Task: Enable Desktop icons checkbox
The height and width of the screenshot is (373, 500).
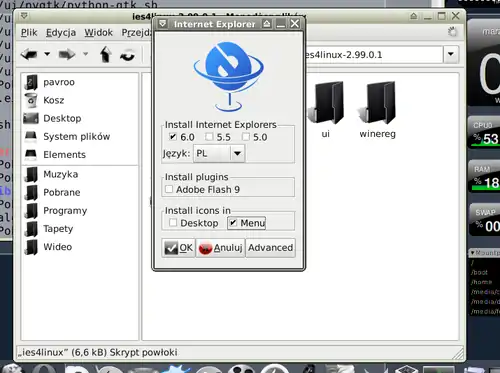Action: (x=173, y=223)
